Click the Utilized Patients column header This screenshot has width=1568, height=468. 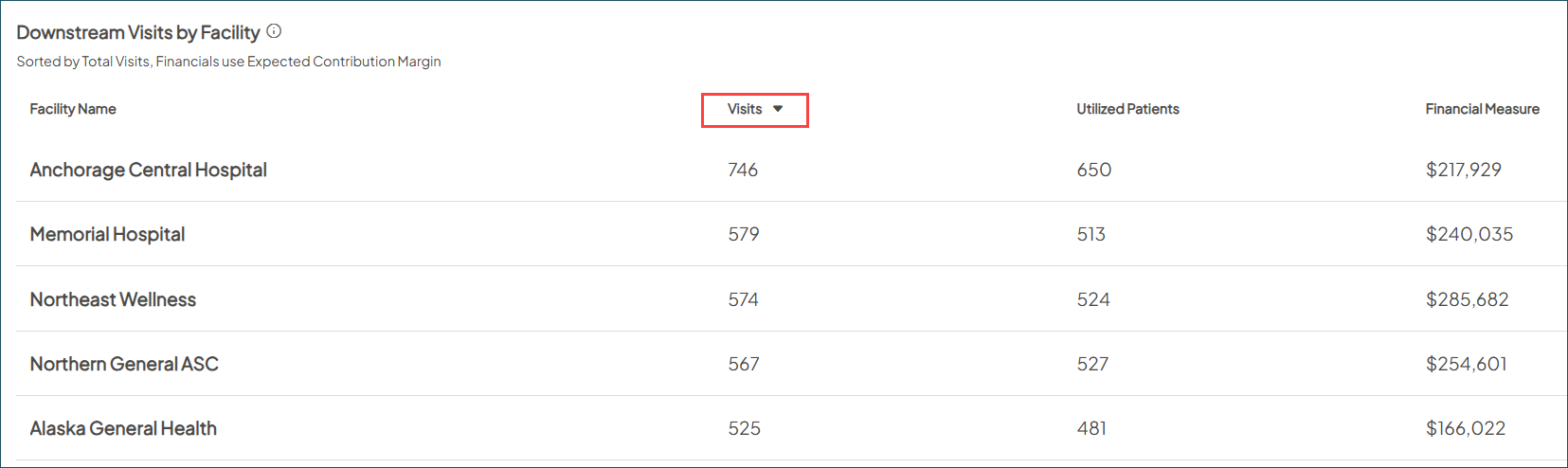[x=1127, y=109]
